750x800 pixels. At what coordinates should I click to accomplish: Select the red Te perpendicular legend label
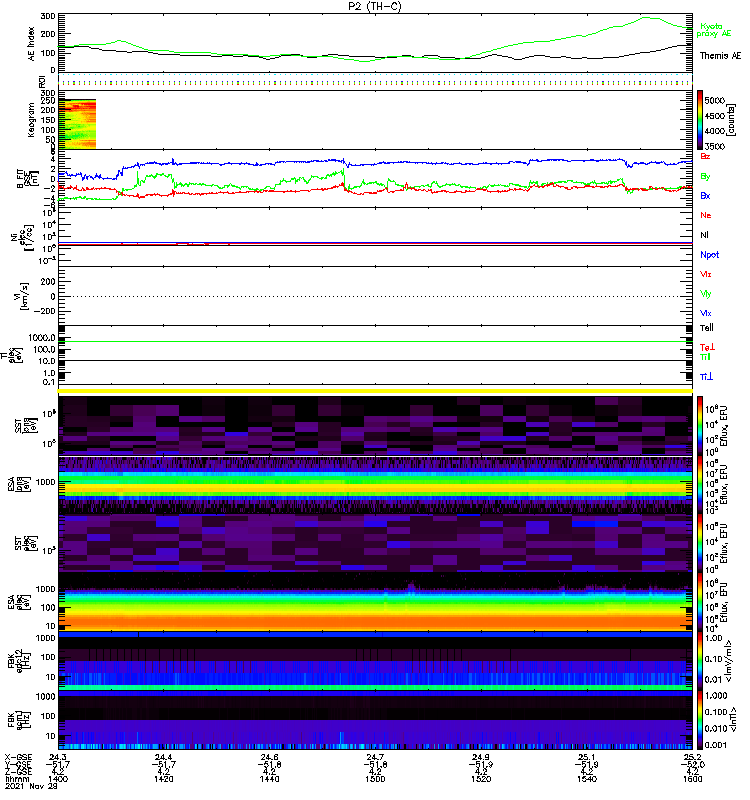tap(707, 347)
